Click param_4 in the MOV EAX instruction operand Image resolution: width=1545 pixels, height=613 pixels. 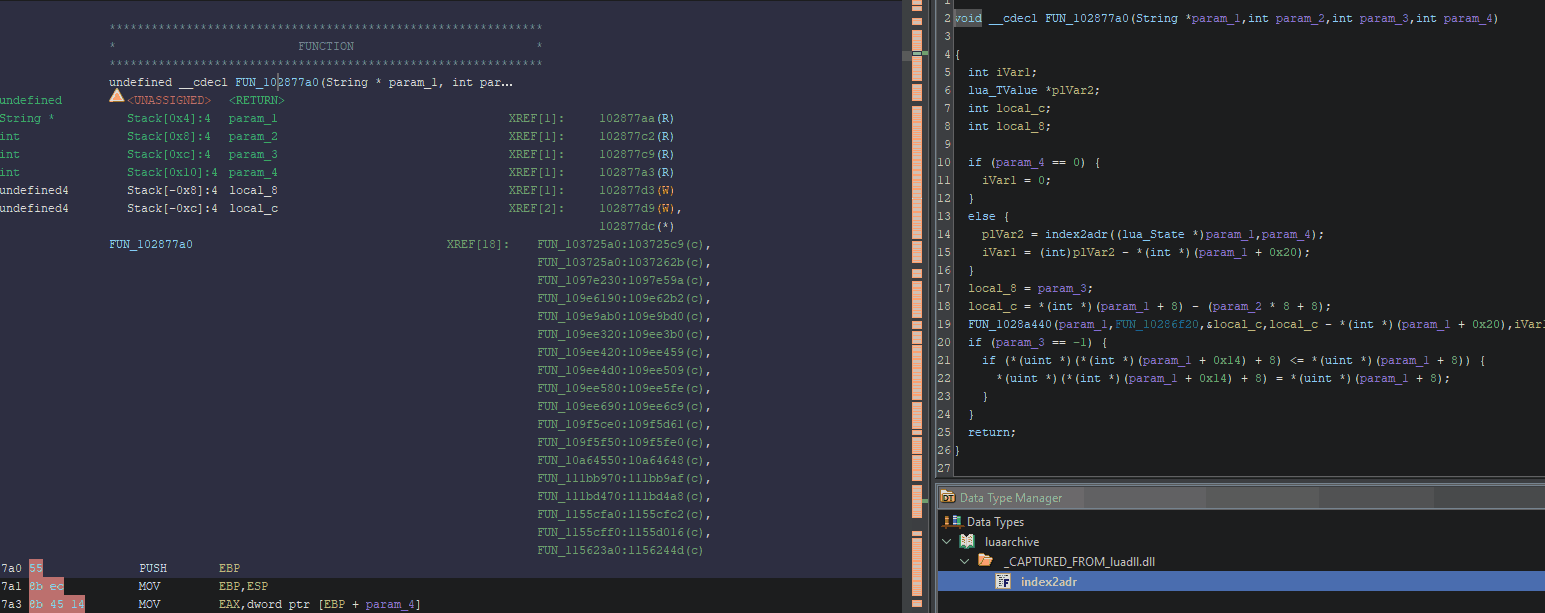coord(390,604)
